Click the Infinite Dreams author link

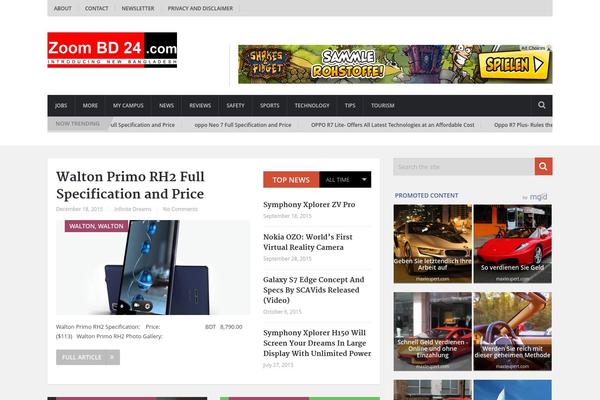[x=133, y=209]
